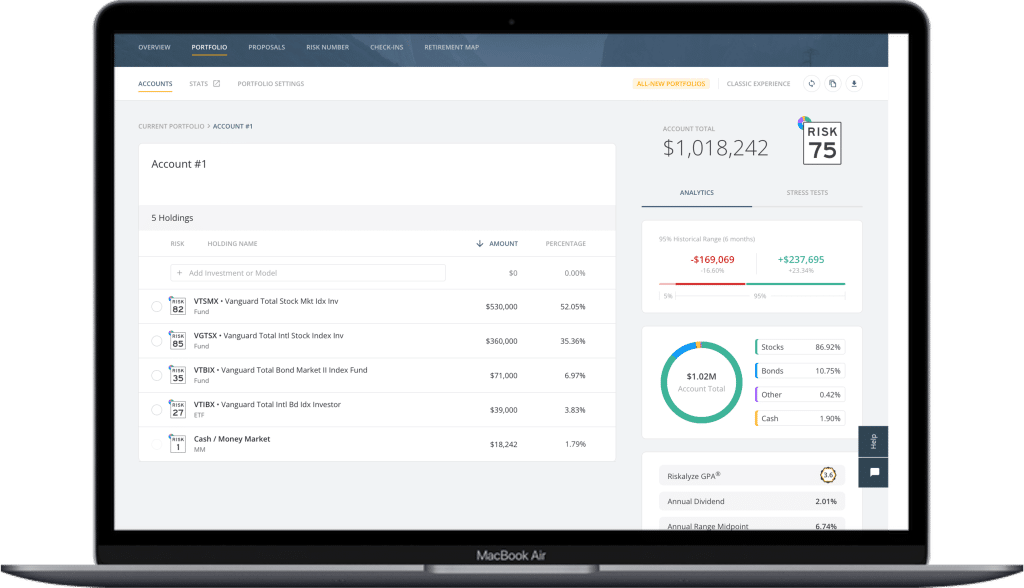Click the Classic Experience link

click(758, 84)
